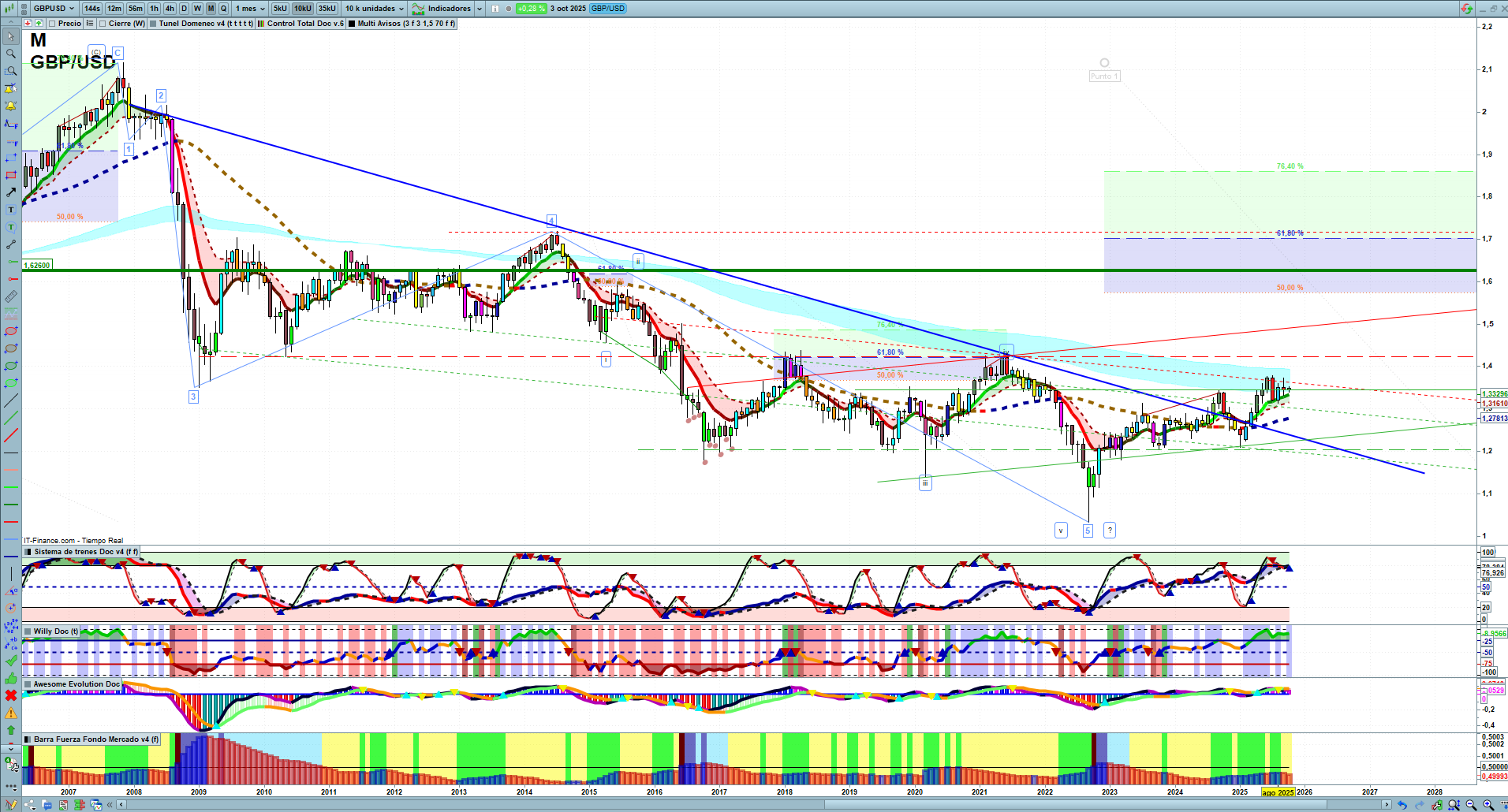Image resolution: width=1508 pixels, height=812 pixels.
Task: Click the red X delete icon
Action: coord(11,695)
